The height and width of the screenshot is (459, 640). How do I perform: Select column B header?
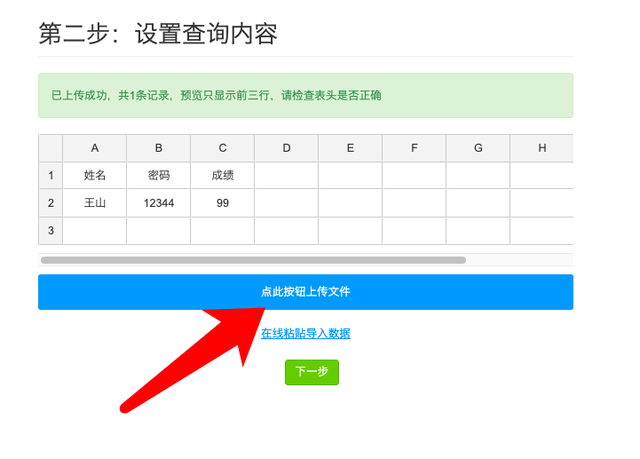[x=159, y=148]
